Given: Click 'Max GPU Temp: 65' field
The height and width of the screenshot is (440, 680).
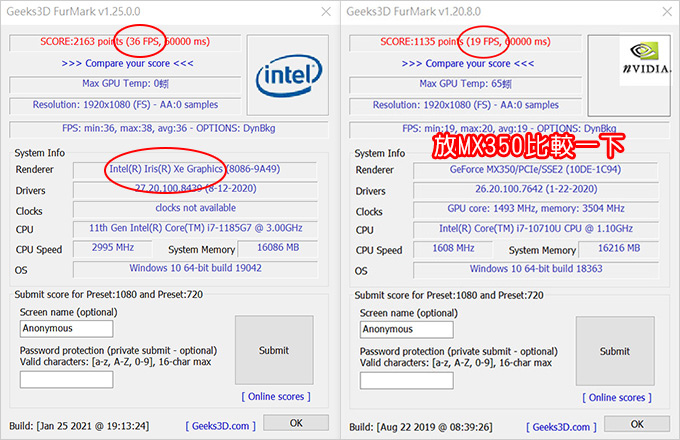Looking at the screenshot, I should pos(465,84).
